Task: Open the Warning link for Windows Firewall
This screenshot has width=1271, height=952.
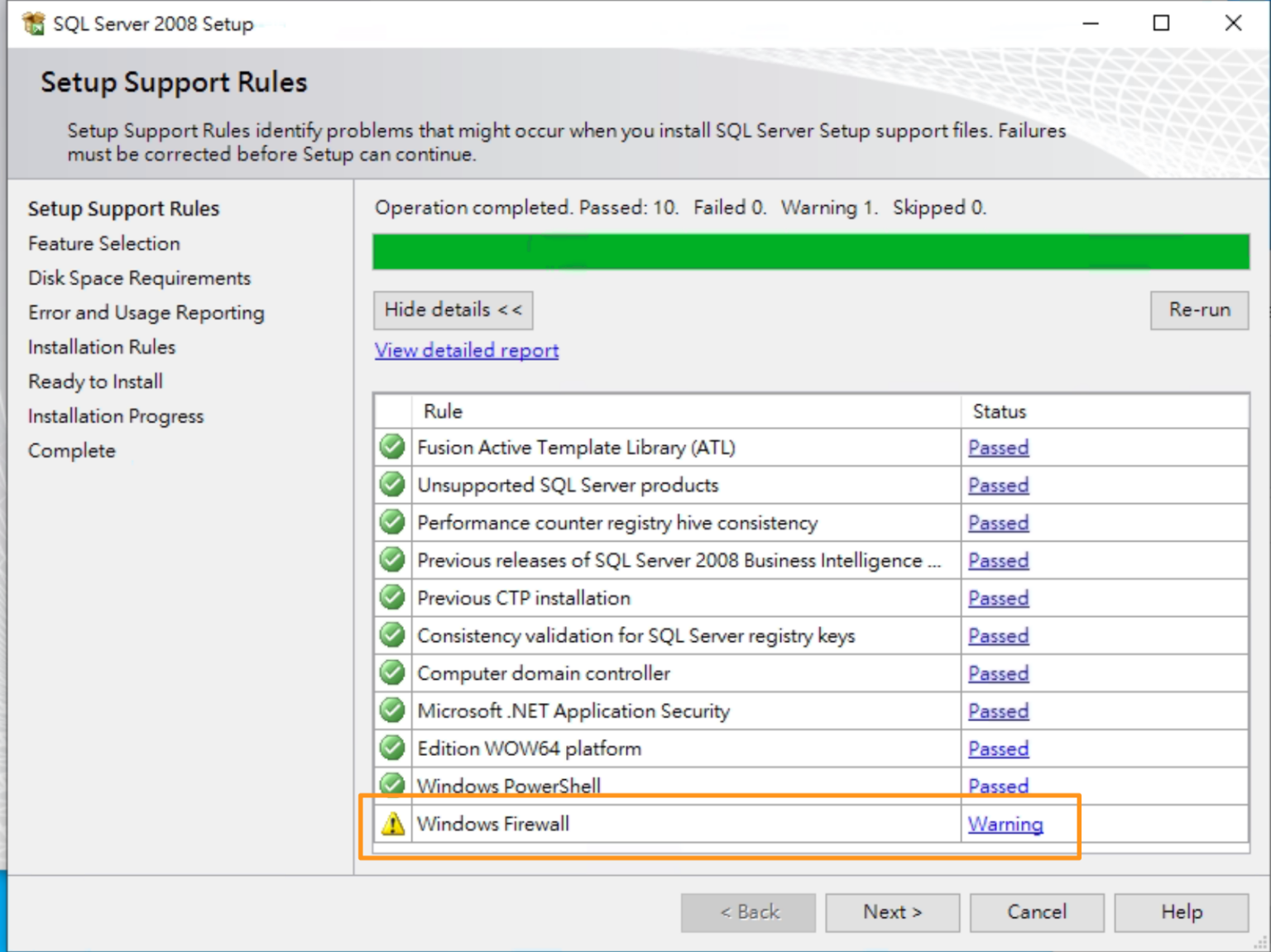Action: pyautogui.click(x=1005, y=824)
